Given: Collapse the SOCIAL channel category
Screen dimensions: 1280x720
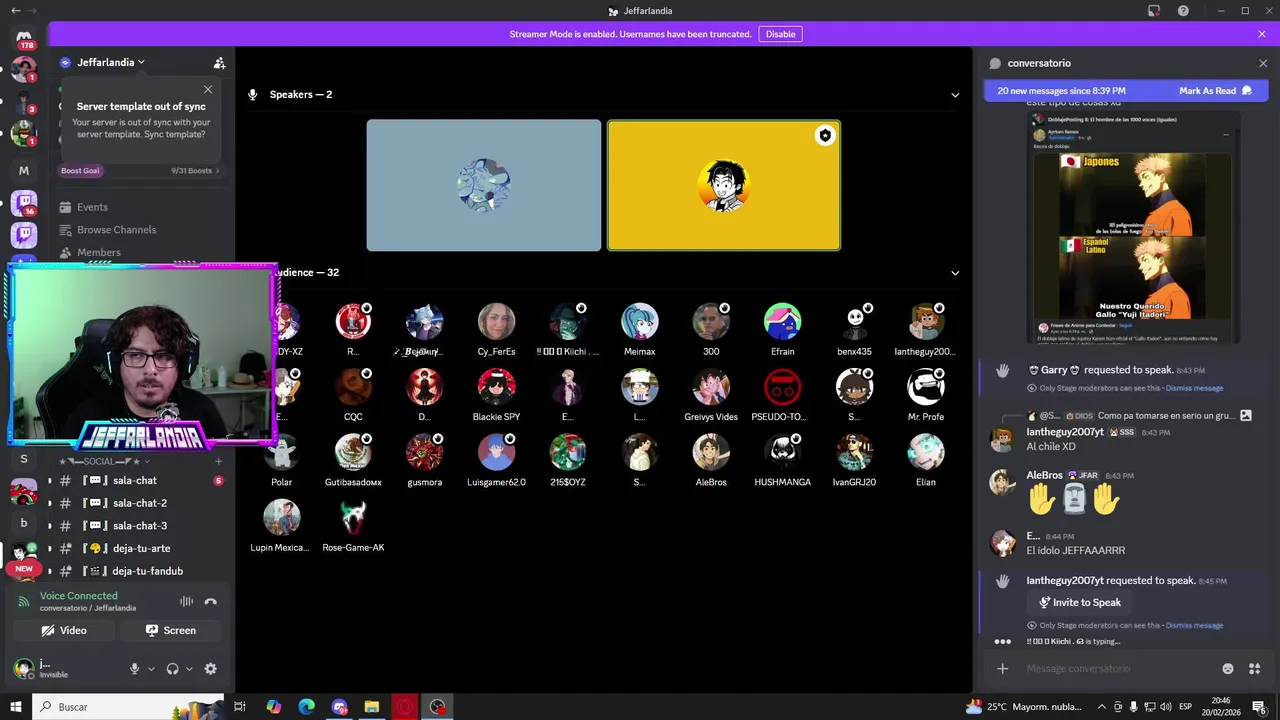Looking at the screenshot, I should 105,462.
